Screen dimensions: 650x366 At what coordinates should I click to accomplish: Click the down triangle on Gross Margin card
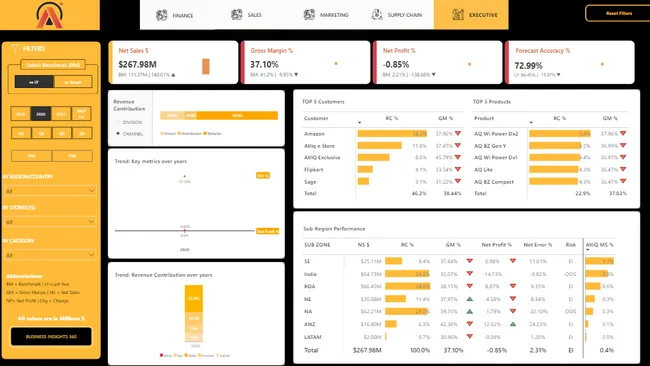pos(296,75)
